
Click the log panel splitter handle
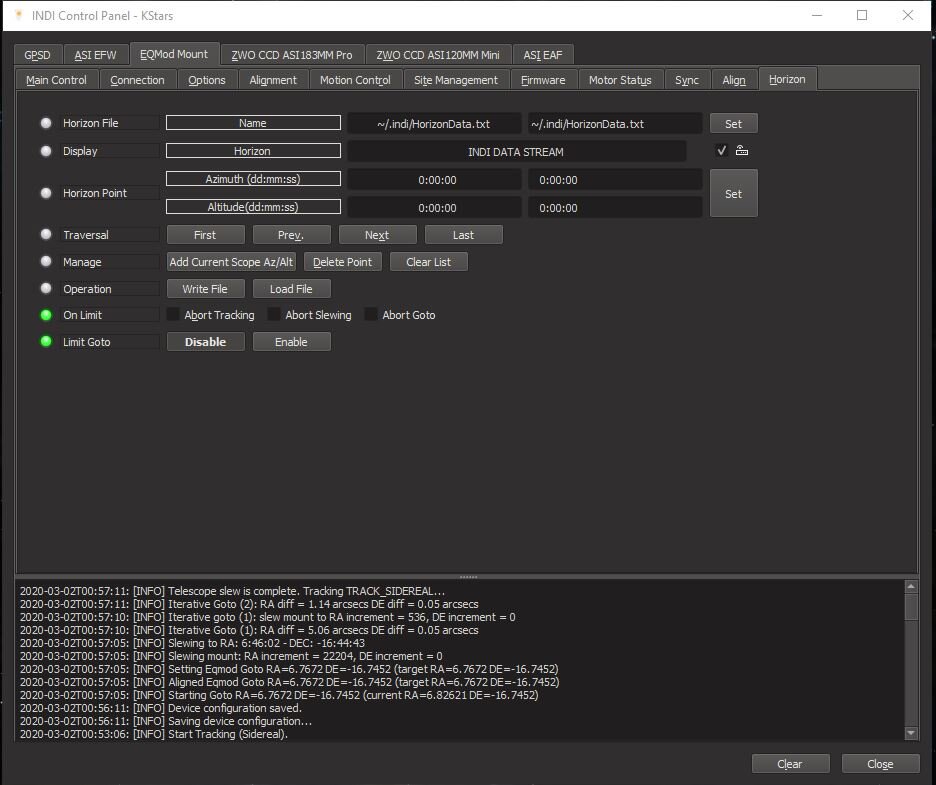pyautogui.click(x=468, y=577)
